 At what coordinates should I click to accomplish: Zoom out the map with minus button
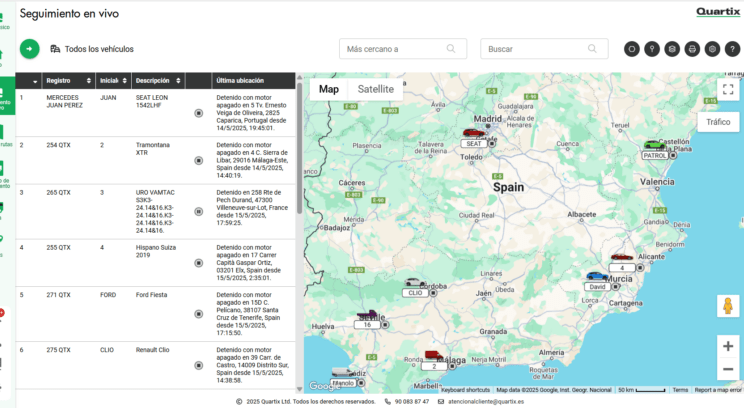pos(728,369)
